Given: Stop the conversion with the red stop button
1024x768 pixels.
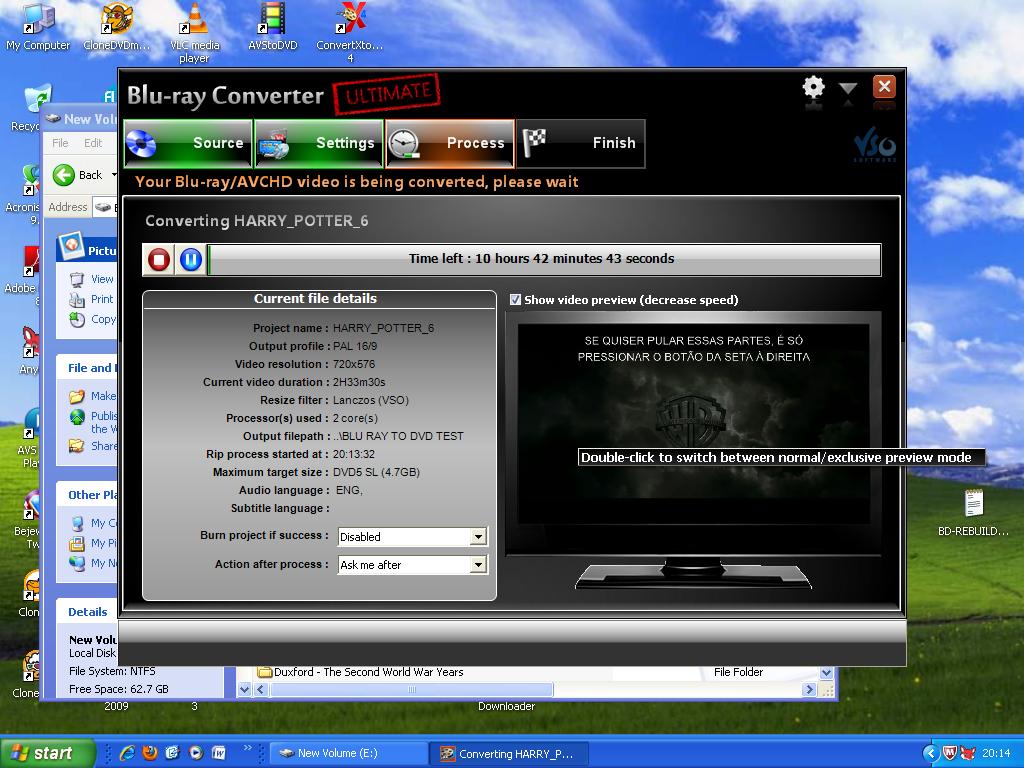Looking at the screenshot, I should 159,259.
